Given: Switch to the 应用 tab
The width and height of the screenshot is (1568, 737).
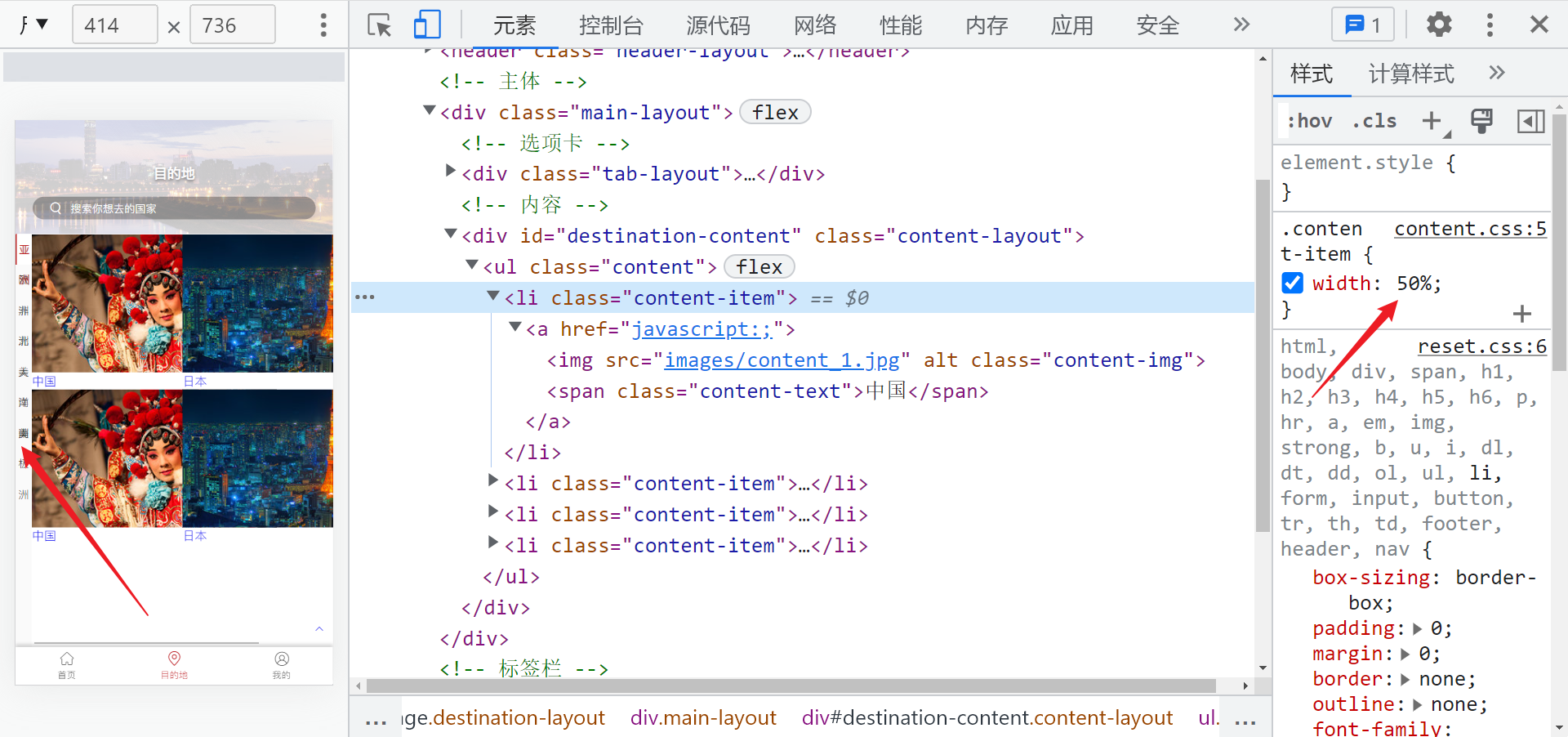Looking at the screenshot, I should (1072, 25).
